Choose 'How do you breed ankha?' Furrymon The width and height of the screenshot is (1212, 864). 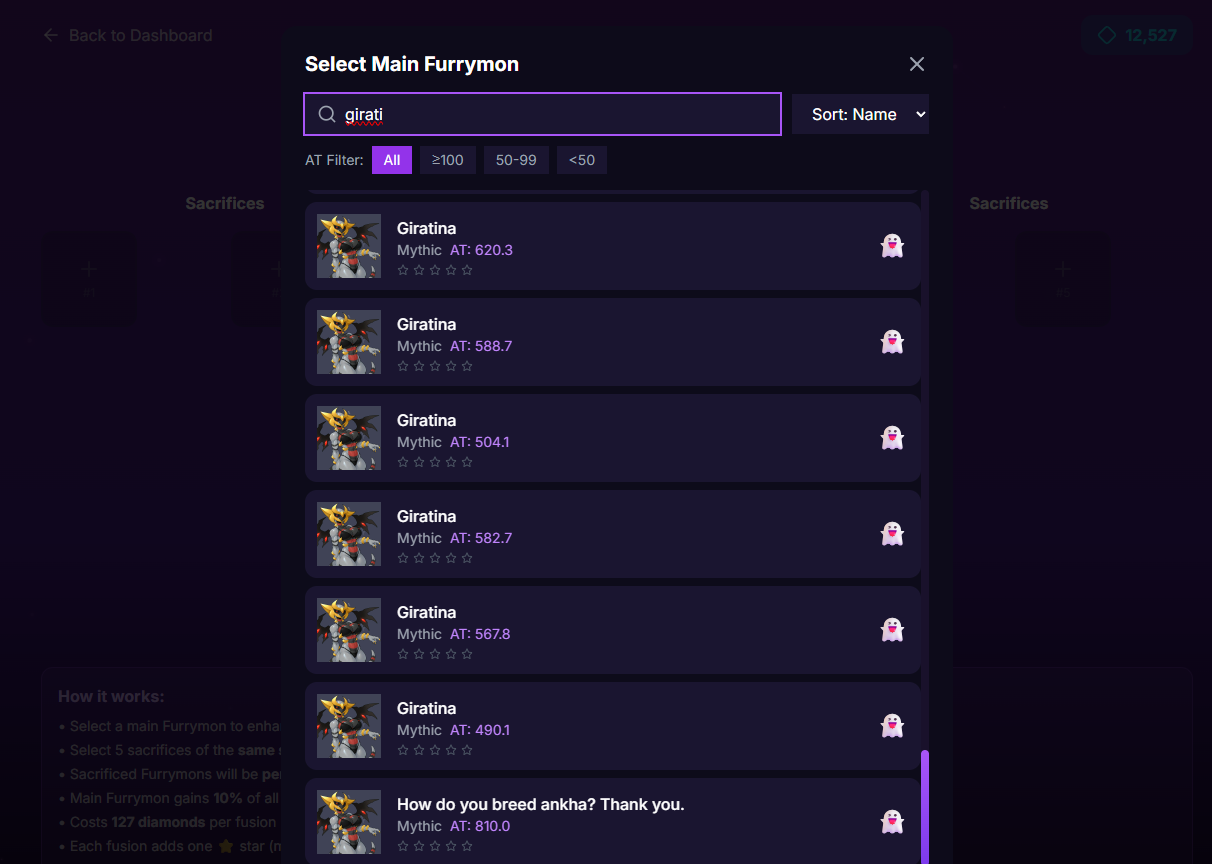tap(613, 821)
